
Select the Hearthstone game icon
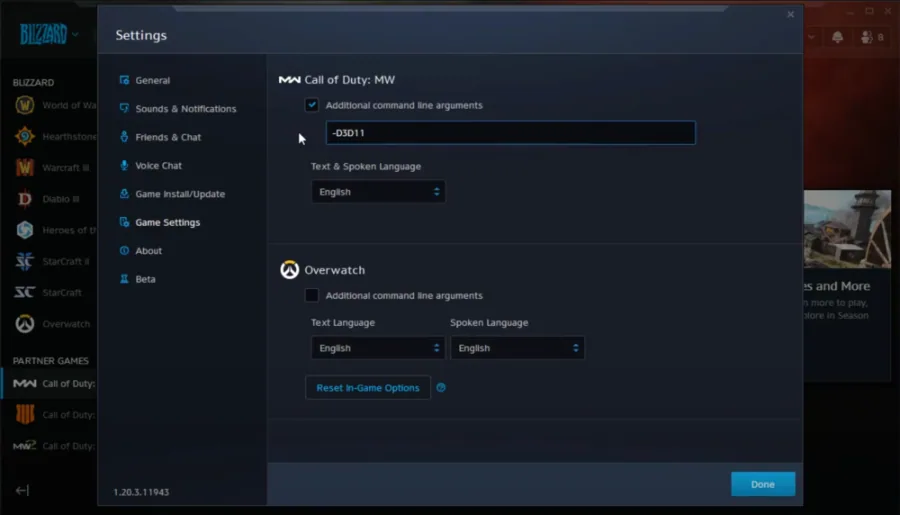click(25, 136)
